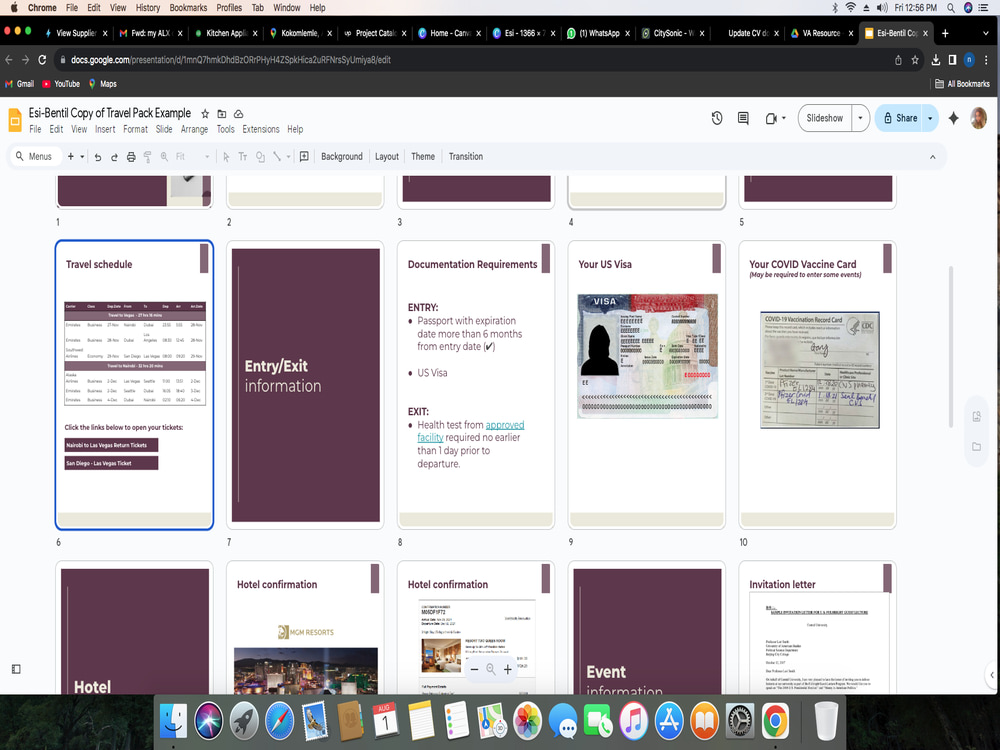Open the comments panel icon
This screenshot has width=1000, height=750.
coord(743,119)
